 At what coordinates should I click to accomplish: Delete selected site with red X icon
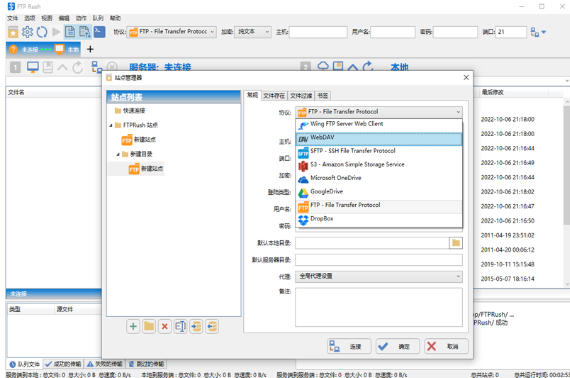tap(164, 326)
